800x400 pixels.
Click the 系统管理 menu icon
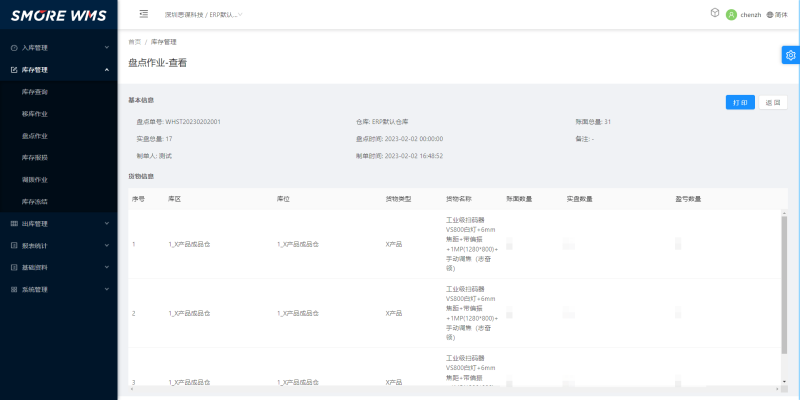pos(13,289)
